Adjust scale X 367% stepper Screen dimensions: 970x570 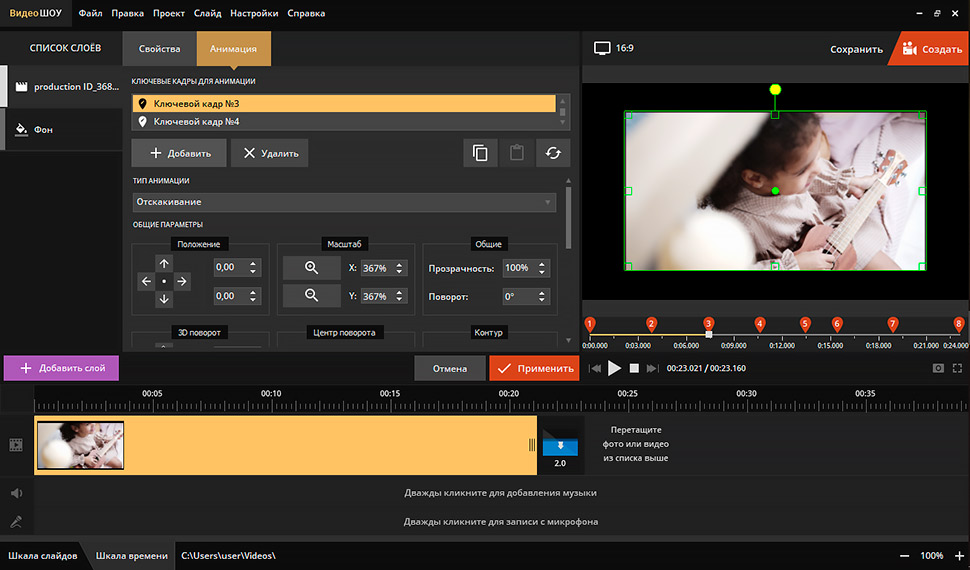(x=400, y=268)
